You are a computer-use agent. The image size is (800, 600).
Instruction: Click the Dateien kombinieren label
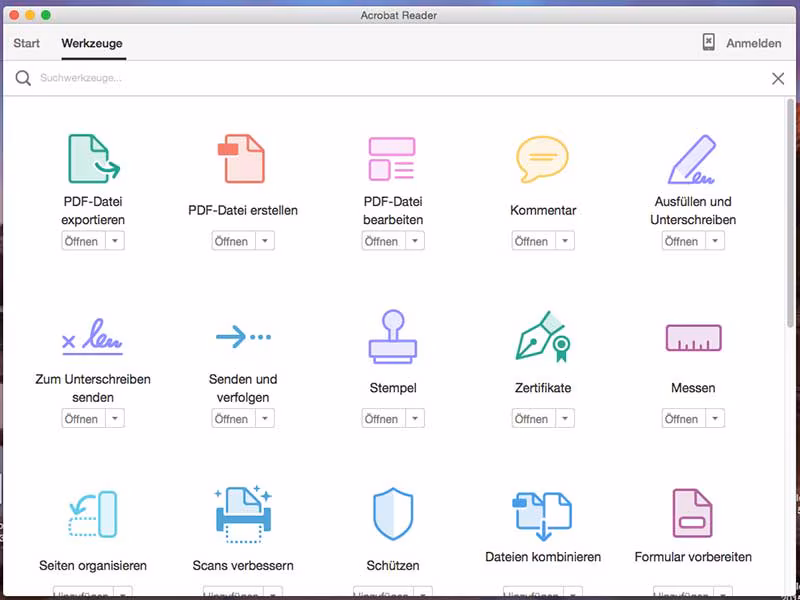543,557
